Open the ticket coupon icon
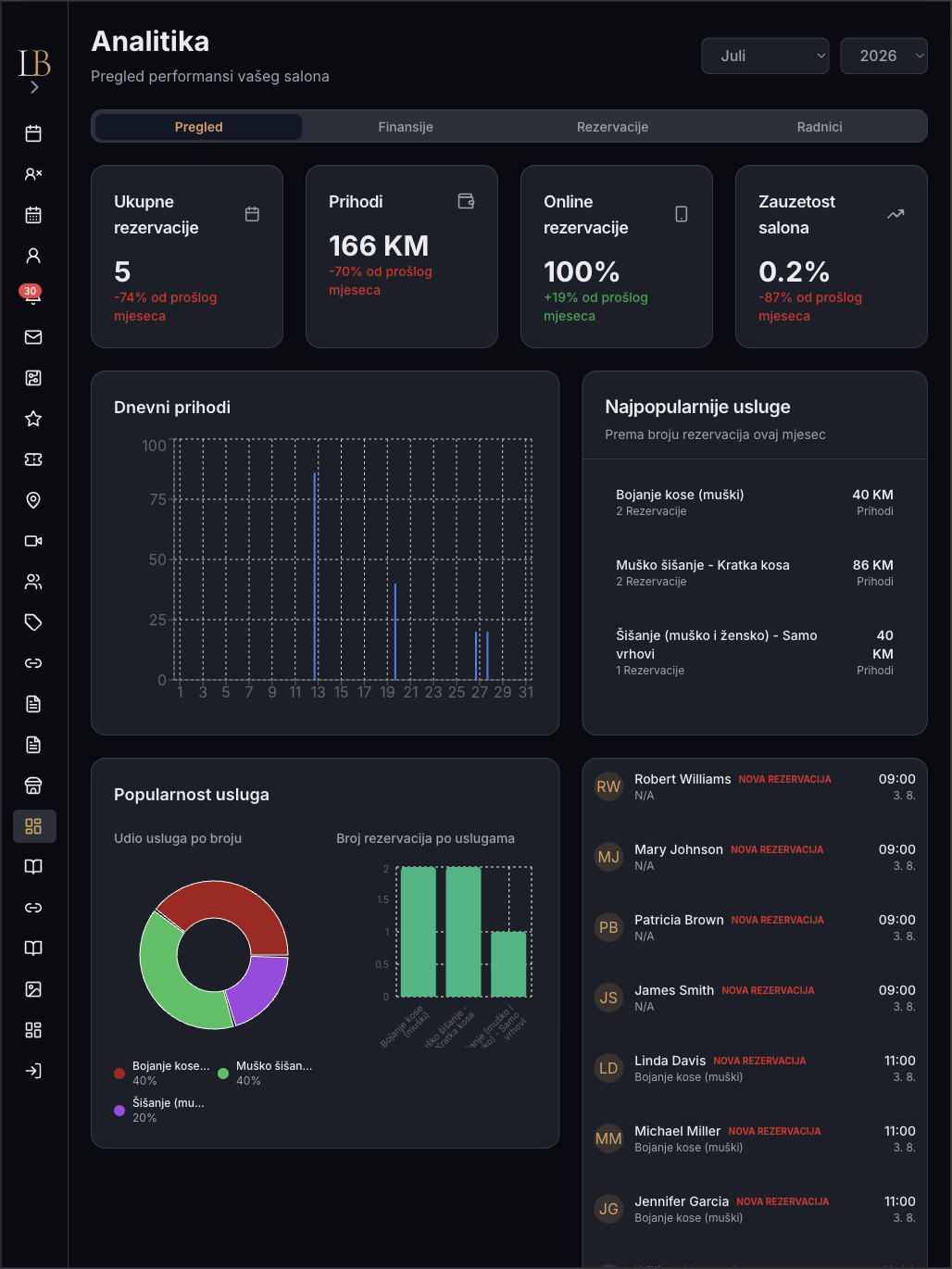Screen dimensions: 952x1269 tap(33, 459)
